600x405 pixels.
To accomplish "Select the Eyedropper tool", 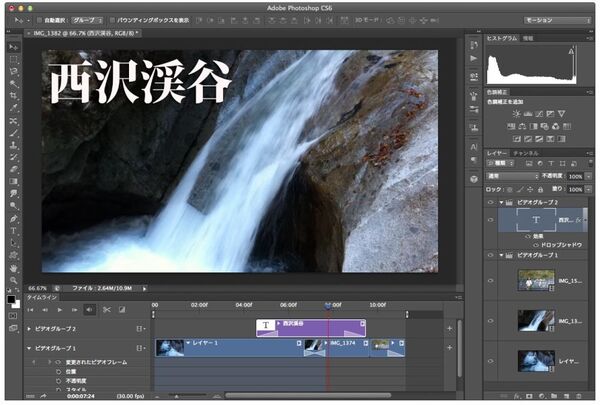I will [13, 108].
